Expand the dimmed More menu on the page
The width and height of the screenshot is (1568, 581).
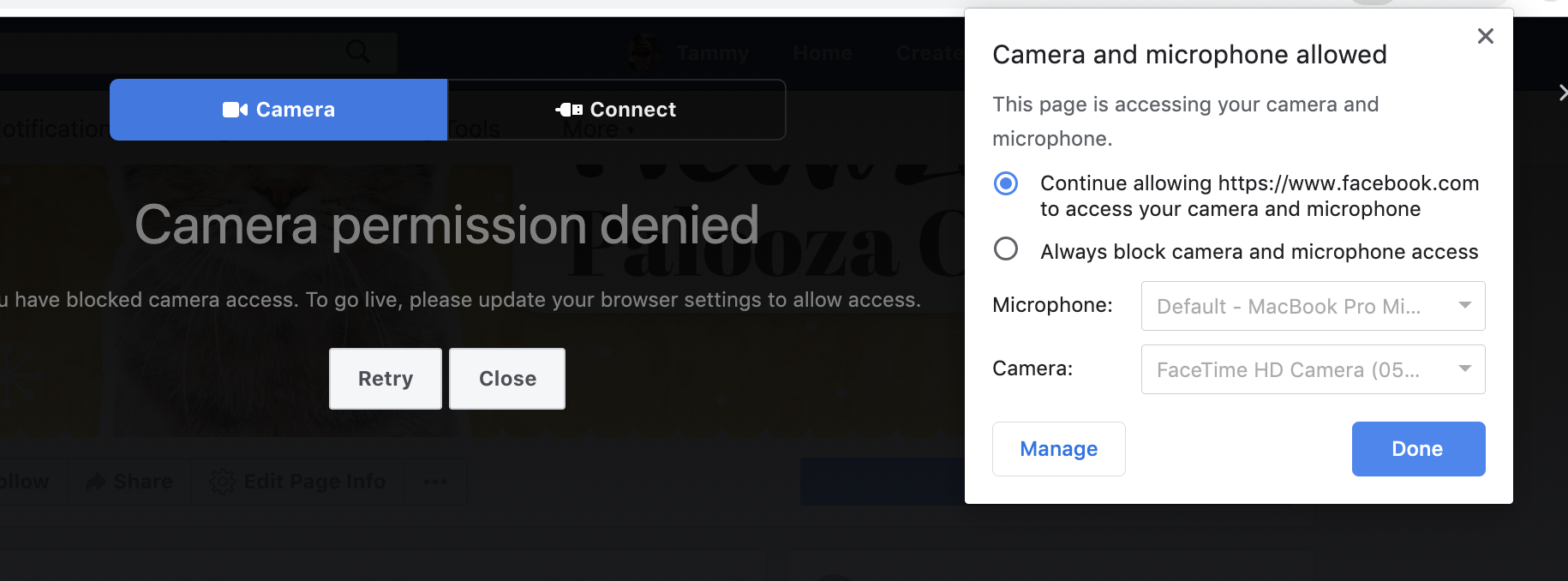point(598,129)
